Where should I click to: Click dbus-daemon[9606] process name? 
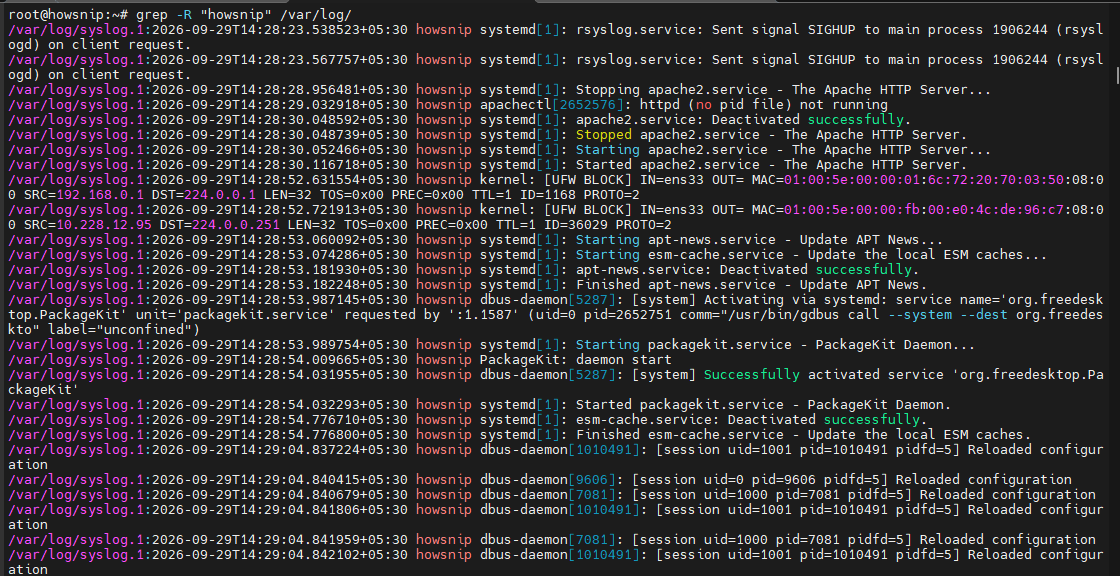pyautogui.click(x=548, y=480)
